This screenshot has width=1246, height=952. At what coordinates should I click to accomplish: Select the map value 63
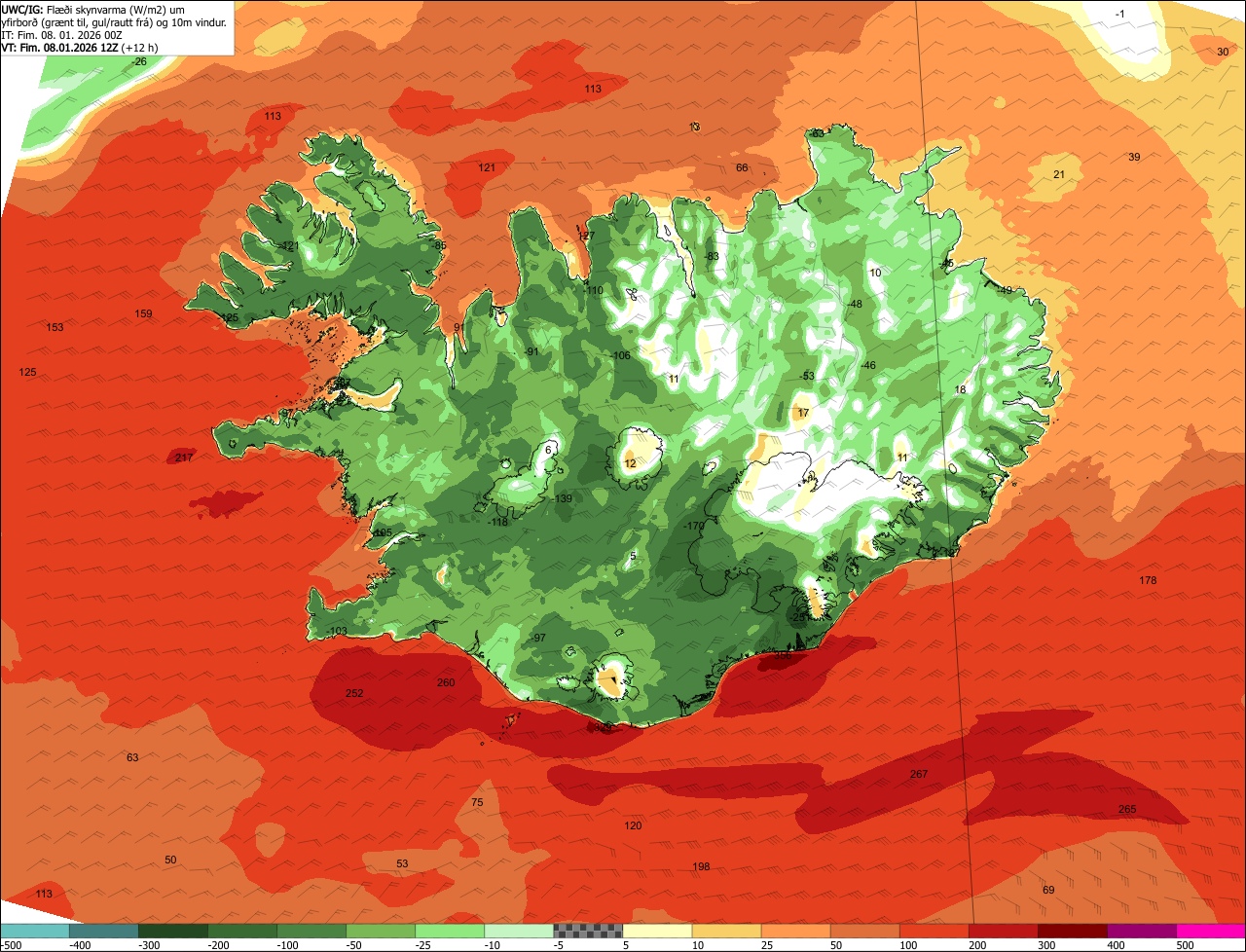point(132,757)
